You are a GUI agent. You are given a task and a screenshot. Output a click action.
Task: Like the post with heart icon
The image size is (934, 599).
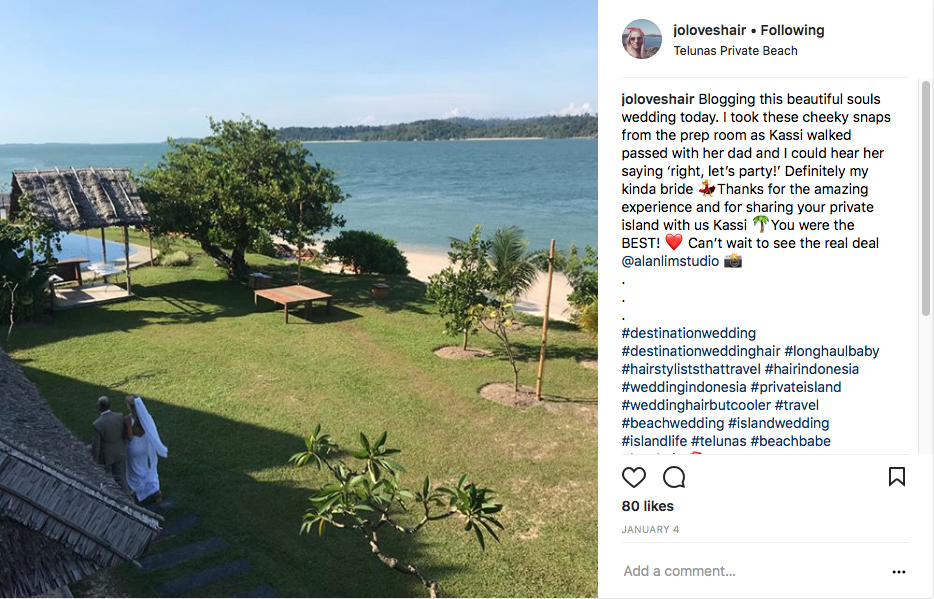[x=633, y=478]
